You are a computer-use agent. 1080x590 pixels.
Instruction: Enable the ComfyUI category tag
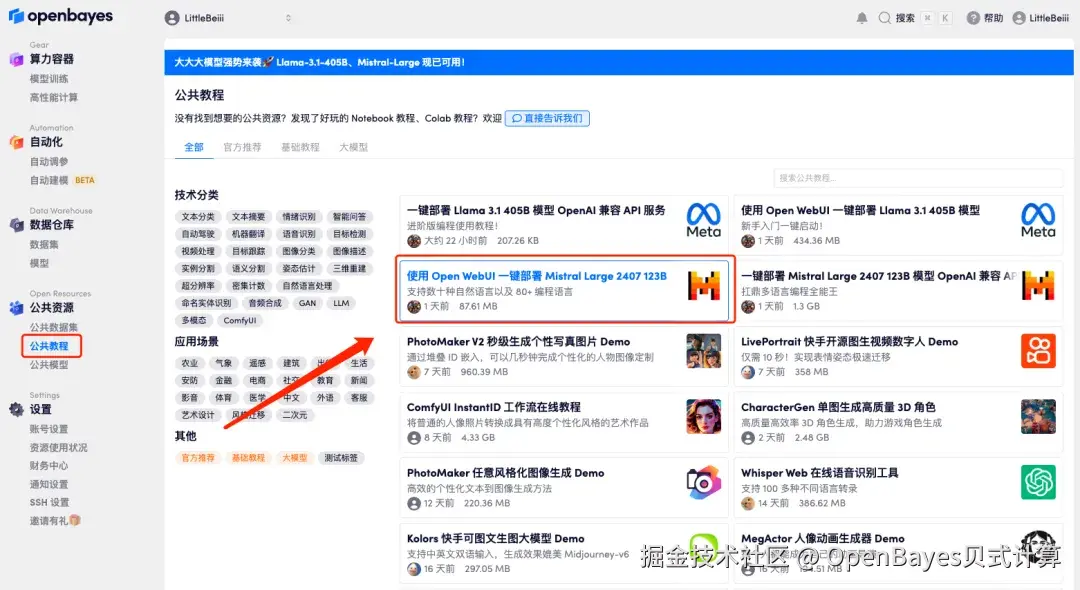(239, 321)
